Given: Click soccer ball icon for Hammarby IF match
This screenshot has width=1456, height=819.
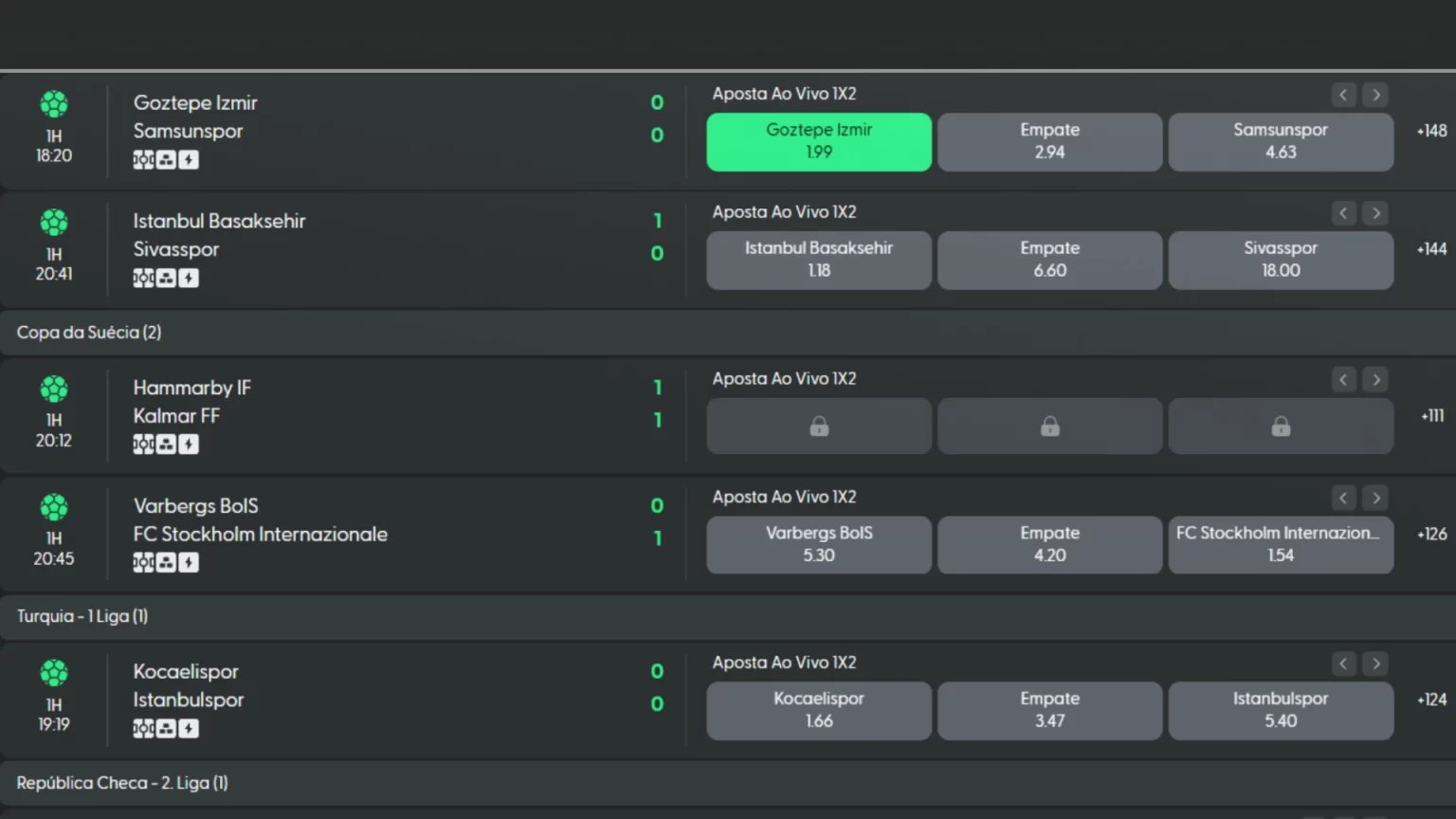Looking at the screenshot, I should click(x=54, y=389).
